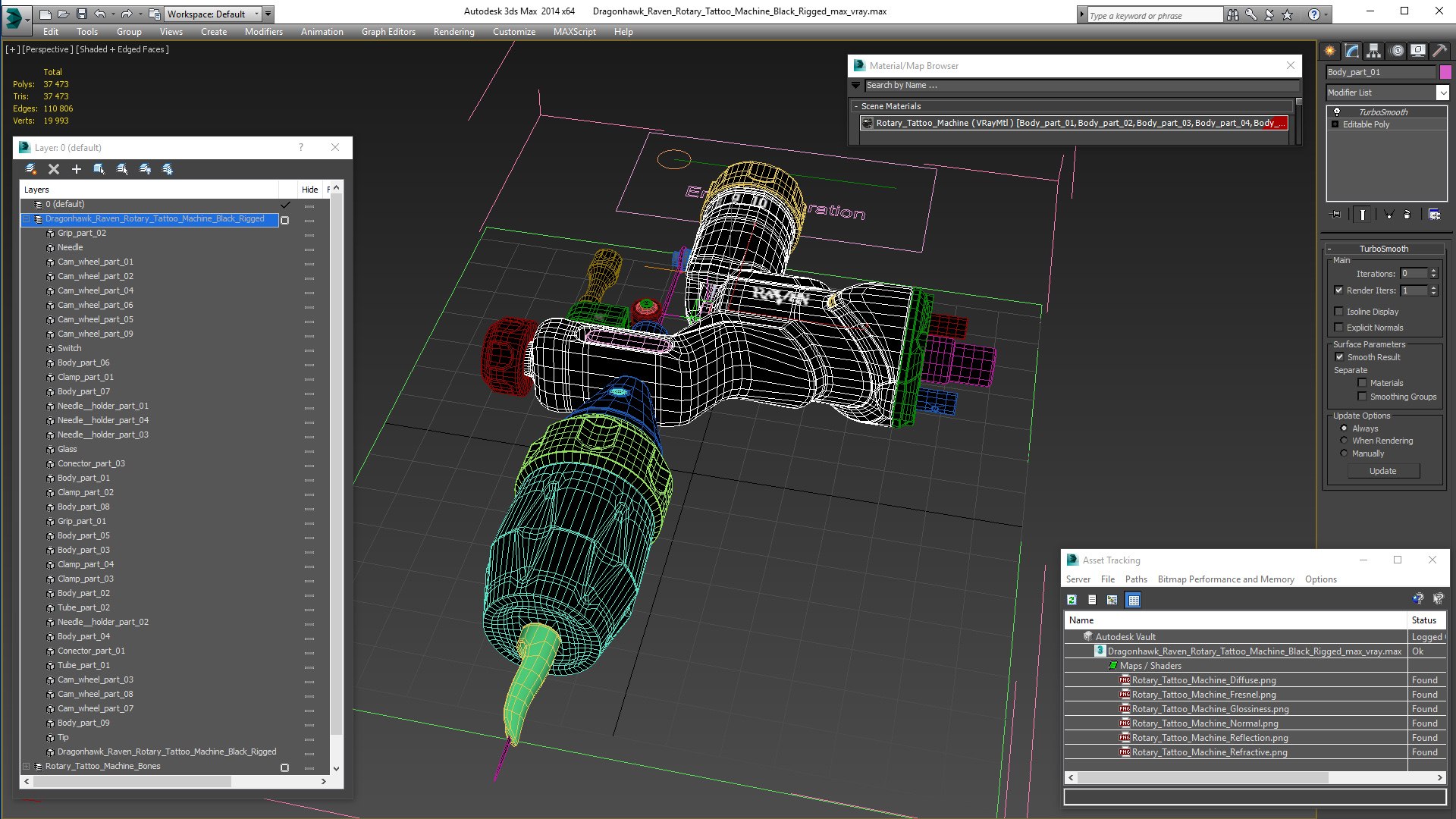Viewport: 1456px width, 819px height.
Task: Click make unique icon under modifier stack
Action: click(x=1389, y=215)
